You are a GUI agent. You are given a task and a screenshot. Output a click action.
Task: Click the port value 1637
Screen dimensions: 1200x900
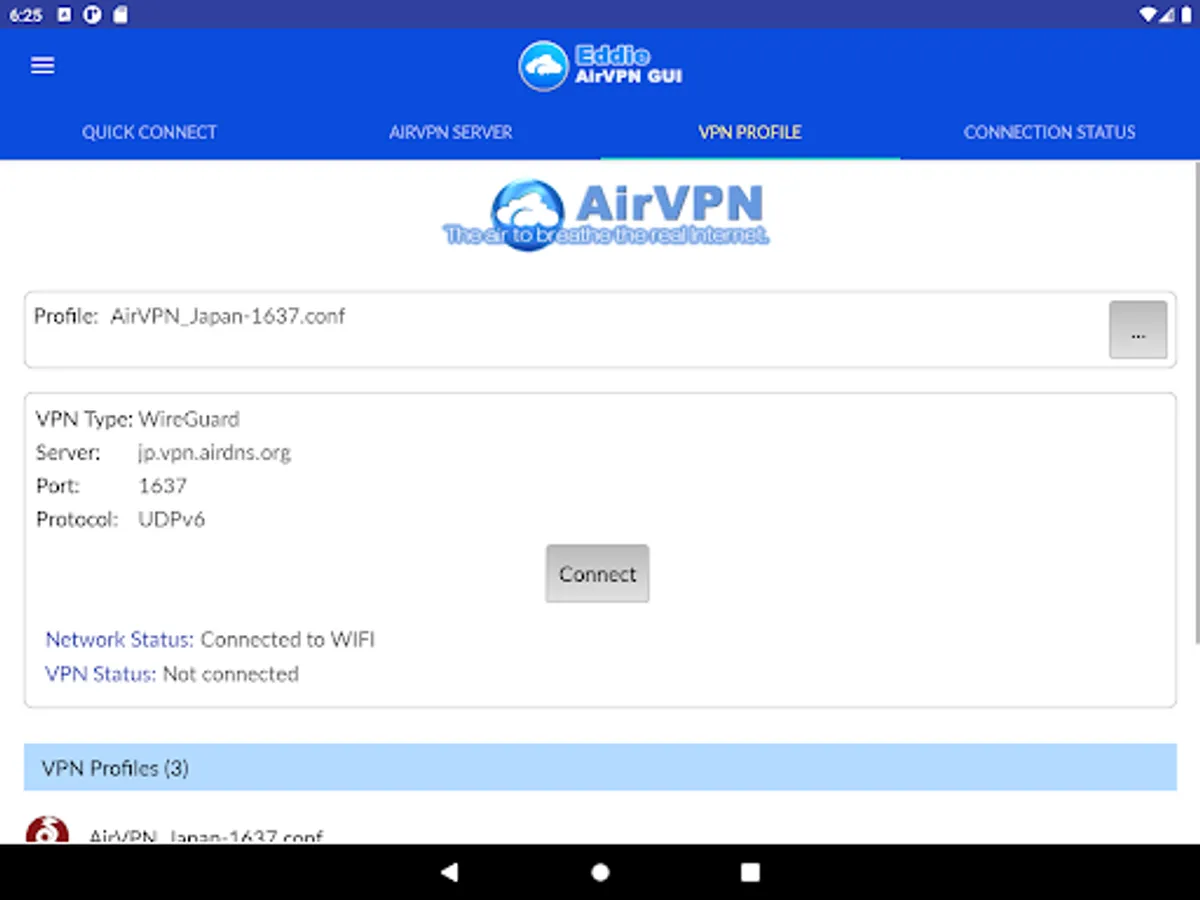(162, 486)
